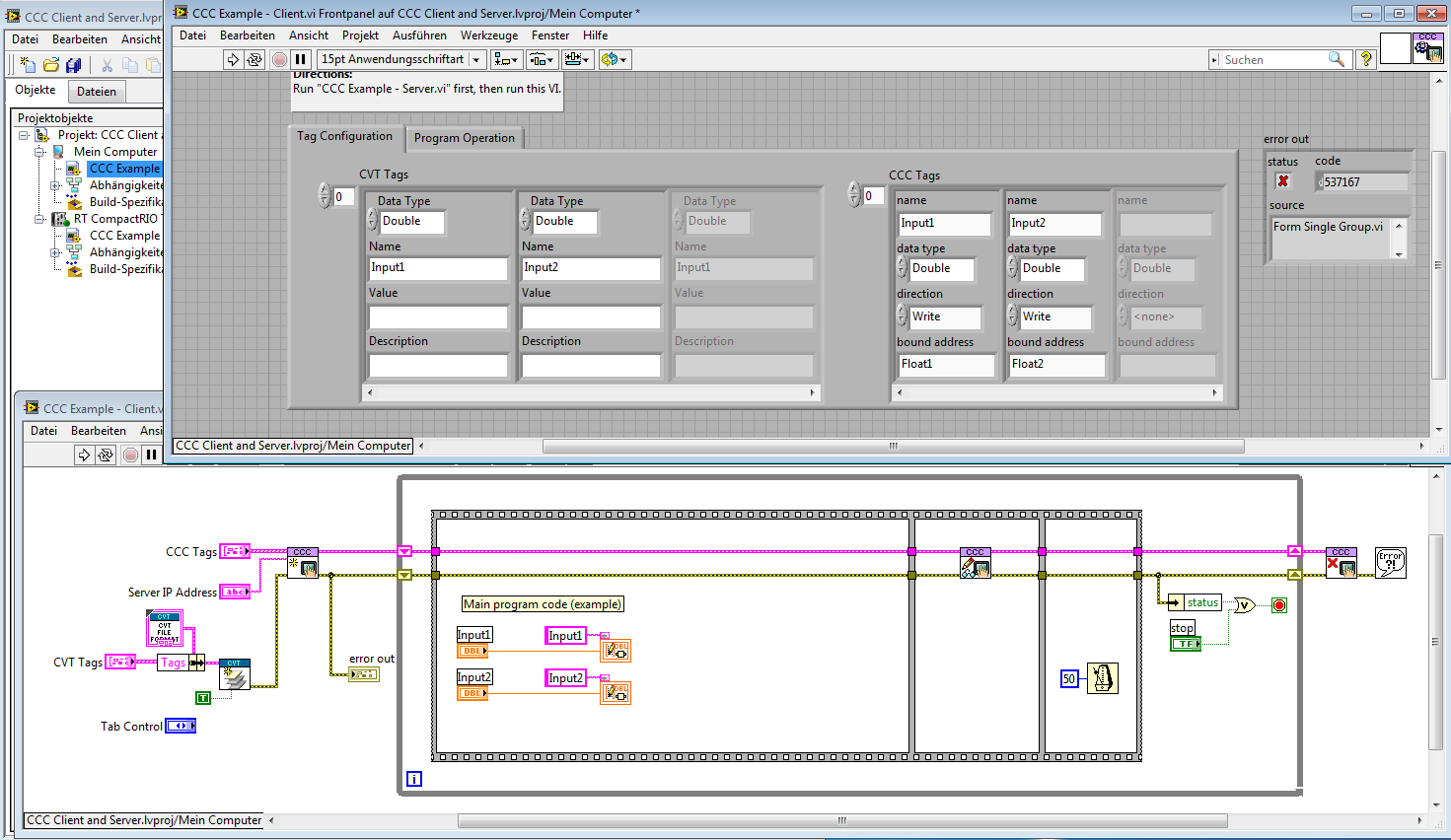Select the Objekte tab in project window
Viewport: 1451px width, 840px height.
(x=36, y=90)
